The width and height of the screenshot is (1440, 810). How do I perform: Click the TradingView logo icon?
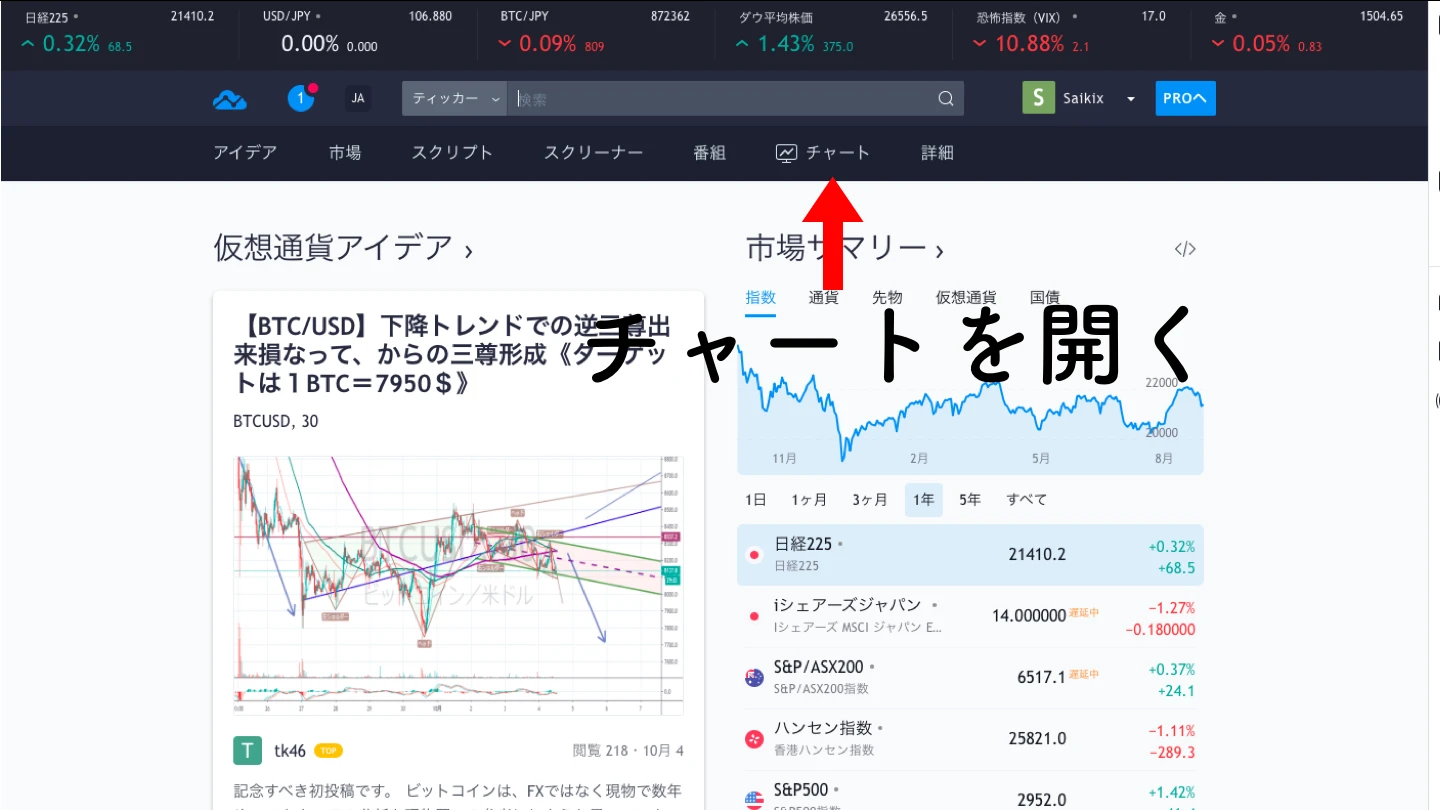coord(229,98)
